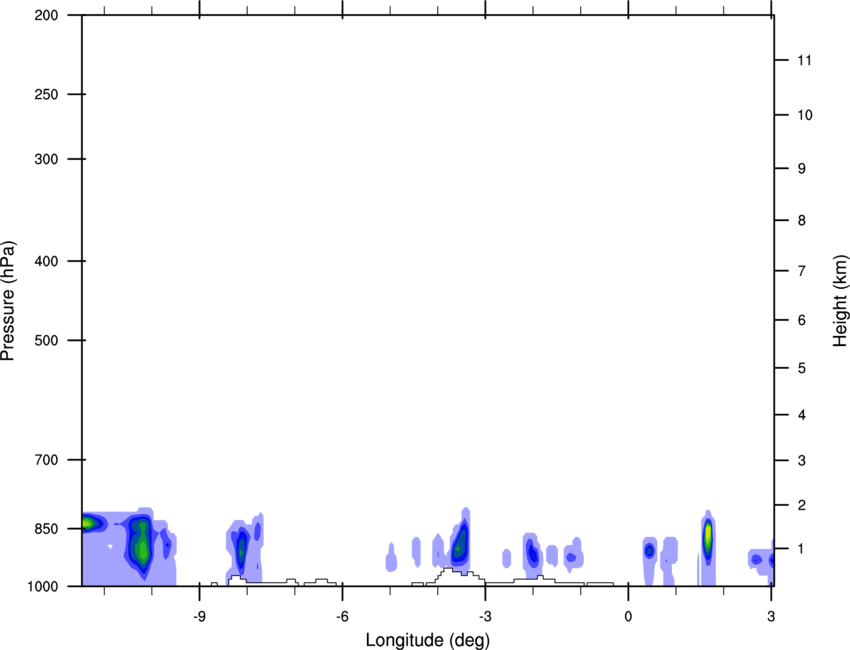Click the 7 km height label
The width and height of the screenshot is (850, 650).
click(801, 271)
